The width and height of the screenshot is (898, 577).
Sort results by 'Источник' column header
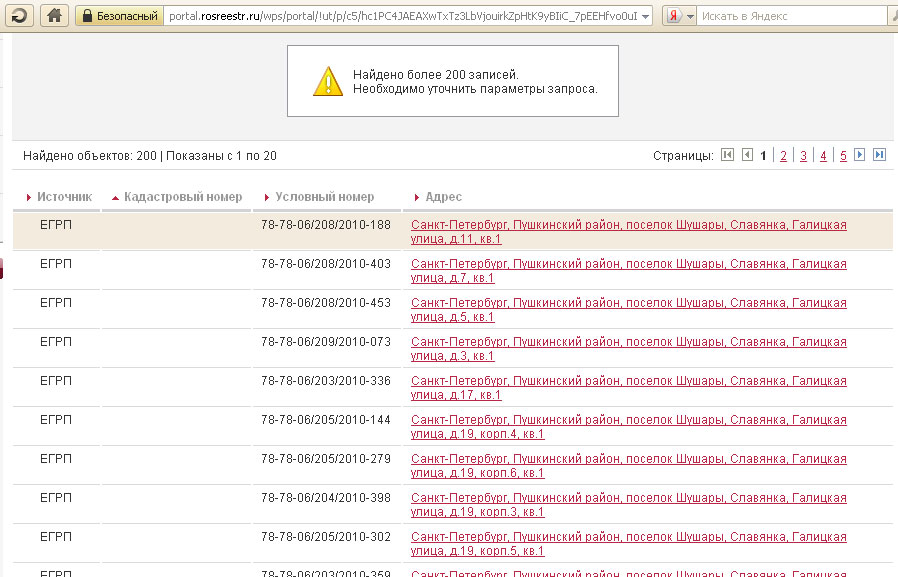point(64,197)
